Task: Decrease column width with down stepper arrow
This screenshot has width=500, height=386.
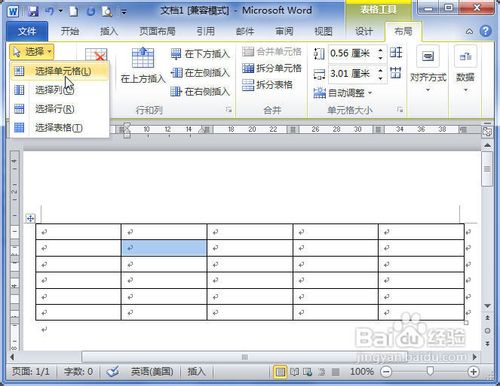Action: pyautogui.click(x=380, y=78)
